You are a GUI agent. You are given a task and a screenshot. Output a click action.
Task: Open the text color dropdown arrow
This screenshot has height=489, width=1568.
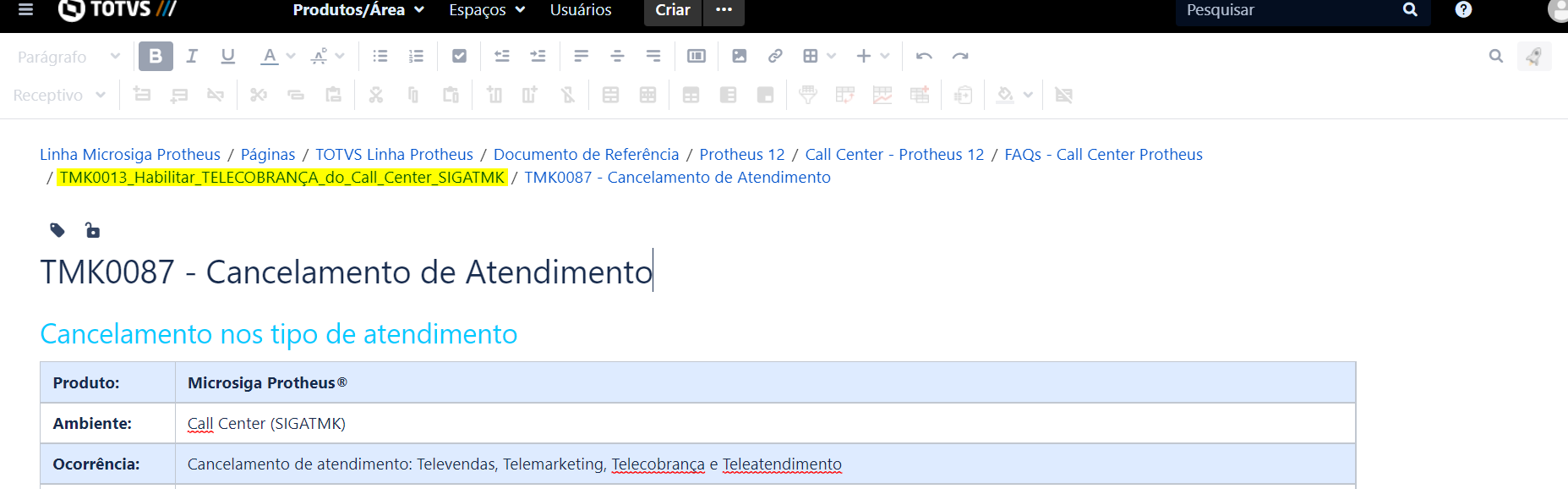click(x=291, y=56)
